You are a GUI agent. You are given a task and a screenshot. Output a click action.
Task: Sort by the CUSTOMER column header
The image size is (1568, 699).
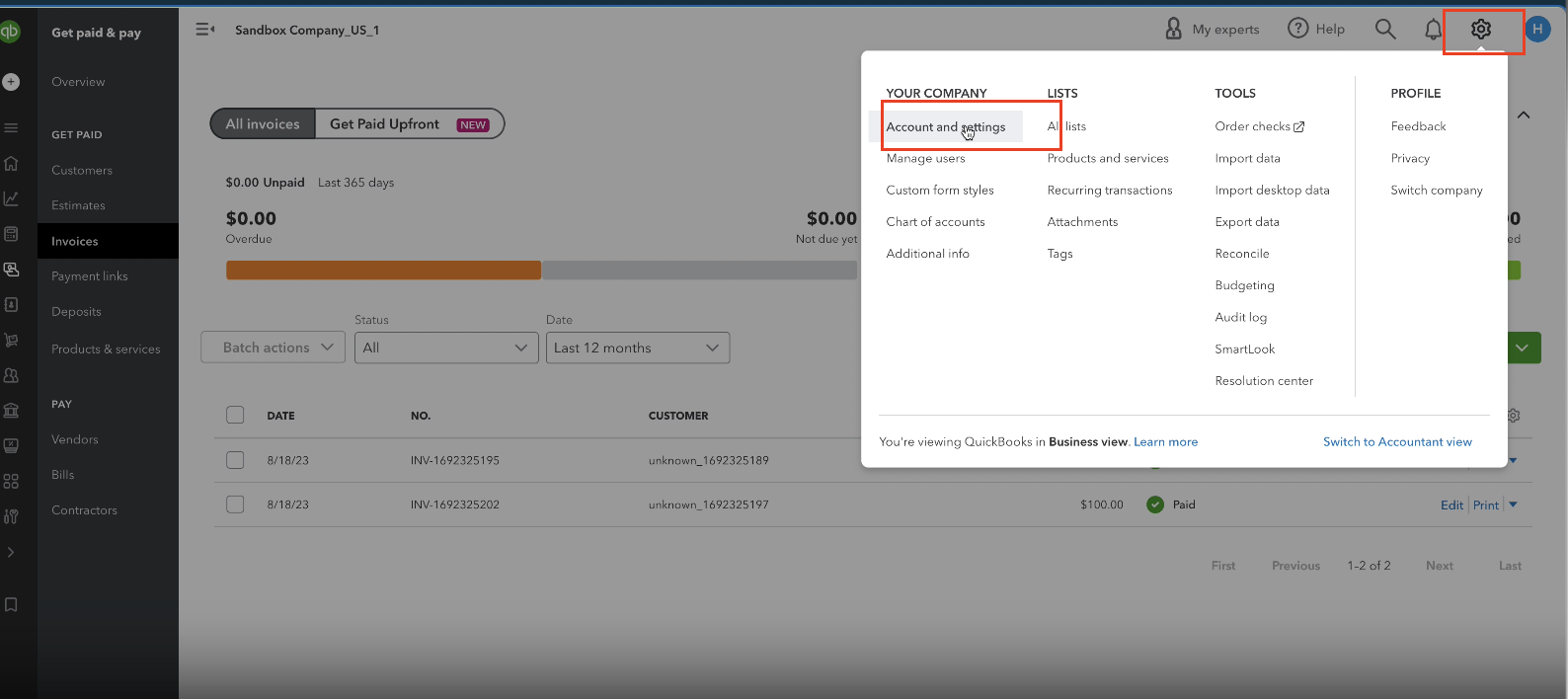678,416
